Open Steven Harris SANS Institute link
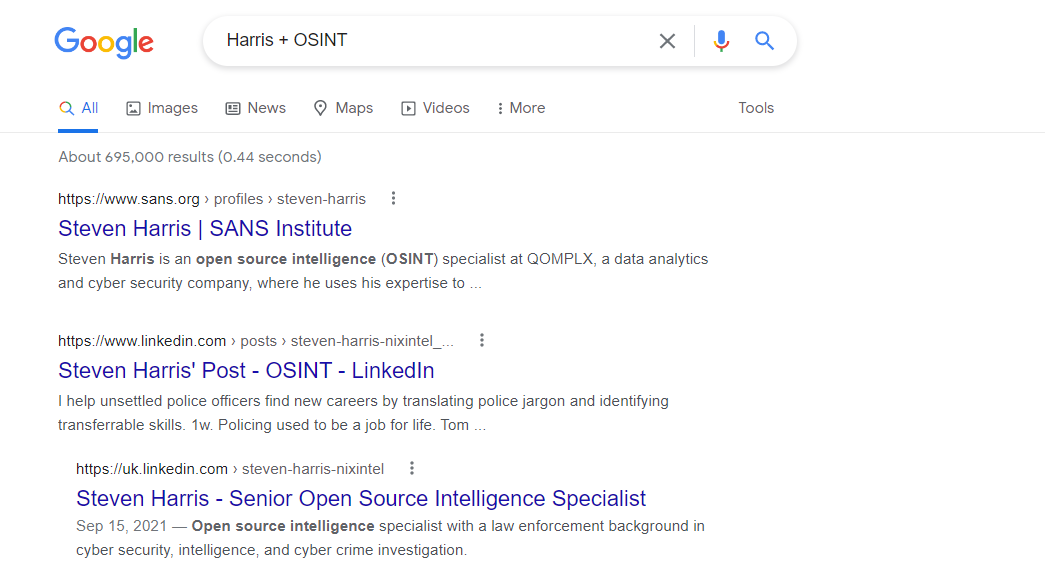 [x=205, y=228]
